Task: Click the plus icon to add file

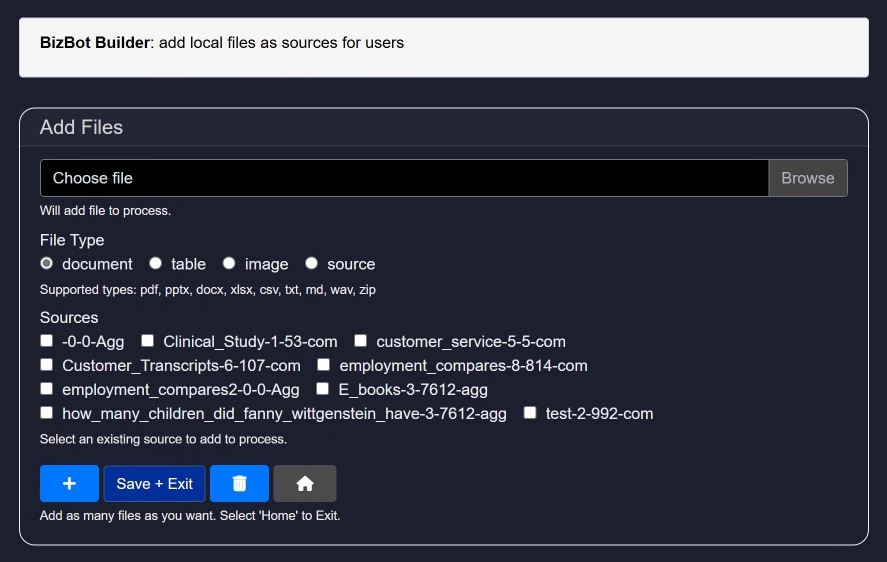Action: click(69, 484)
